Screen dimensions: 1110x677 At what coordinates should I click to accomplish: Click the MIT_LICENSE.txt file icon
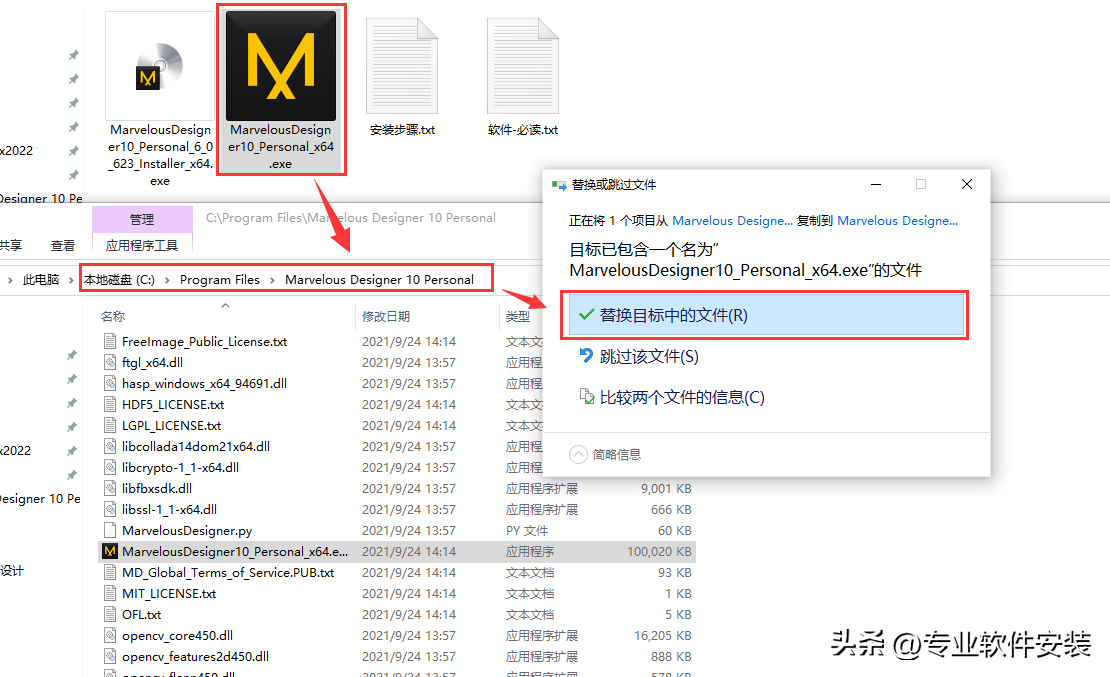click(x=110, y=593)
